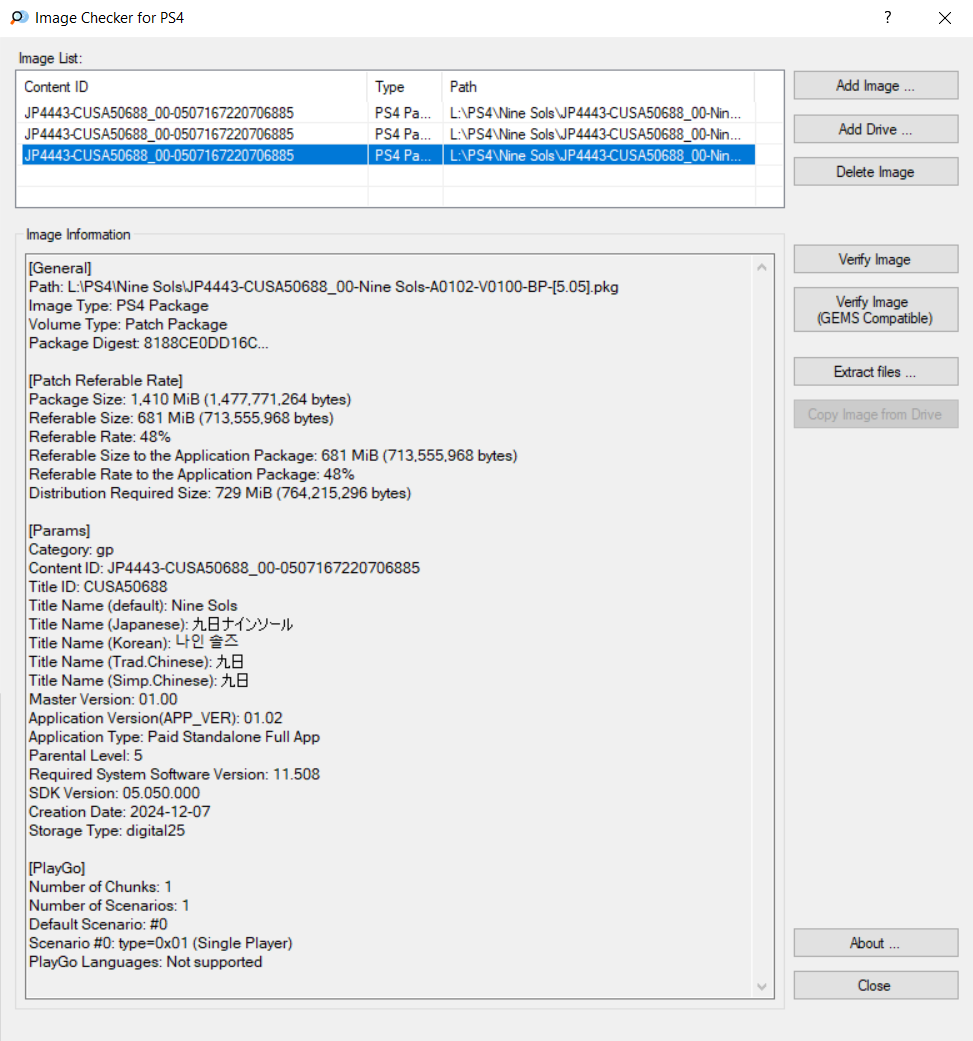The image size is (973, 1041).
Task: Select the second image row in list
Action: click(x=388, y=134)
